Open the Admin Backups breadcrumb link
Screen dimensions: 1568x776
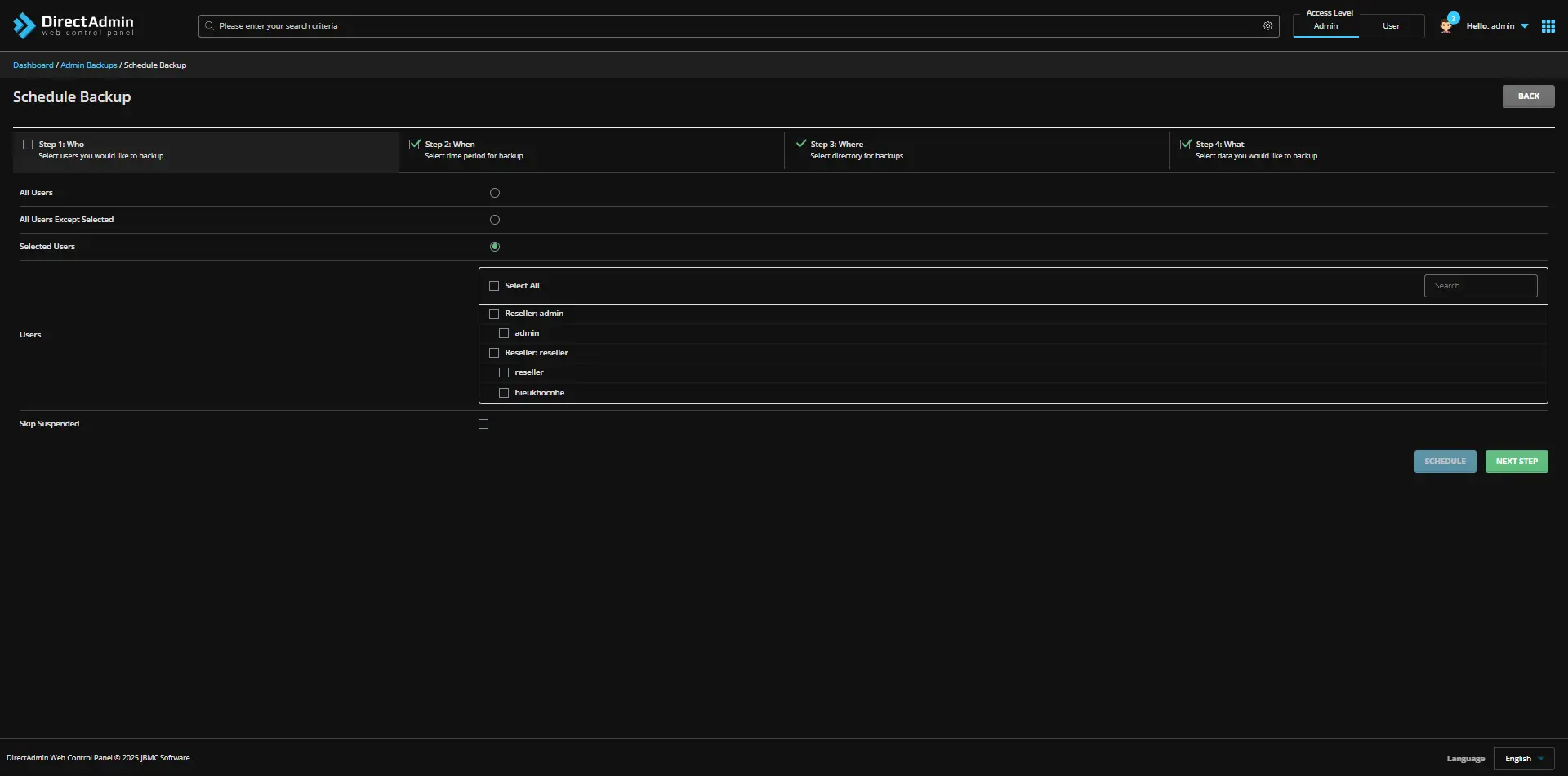click(88, 65)
